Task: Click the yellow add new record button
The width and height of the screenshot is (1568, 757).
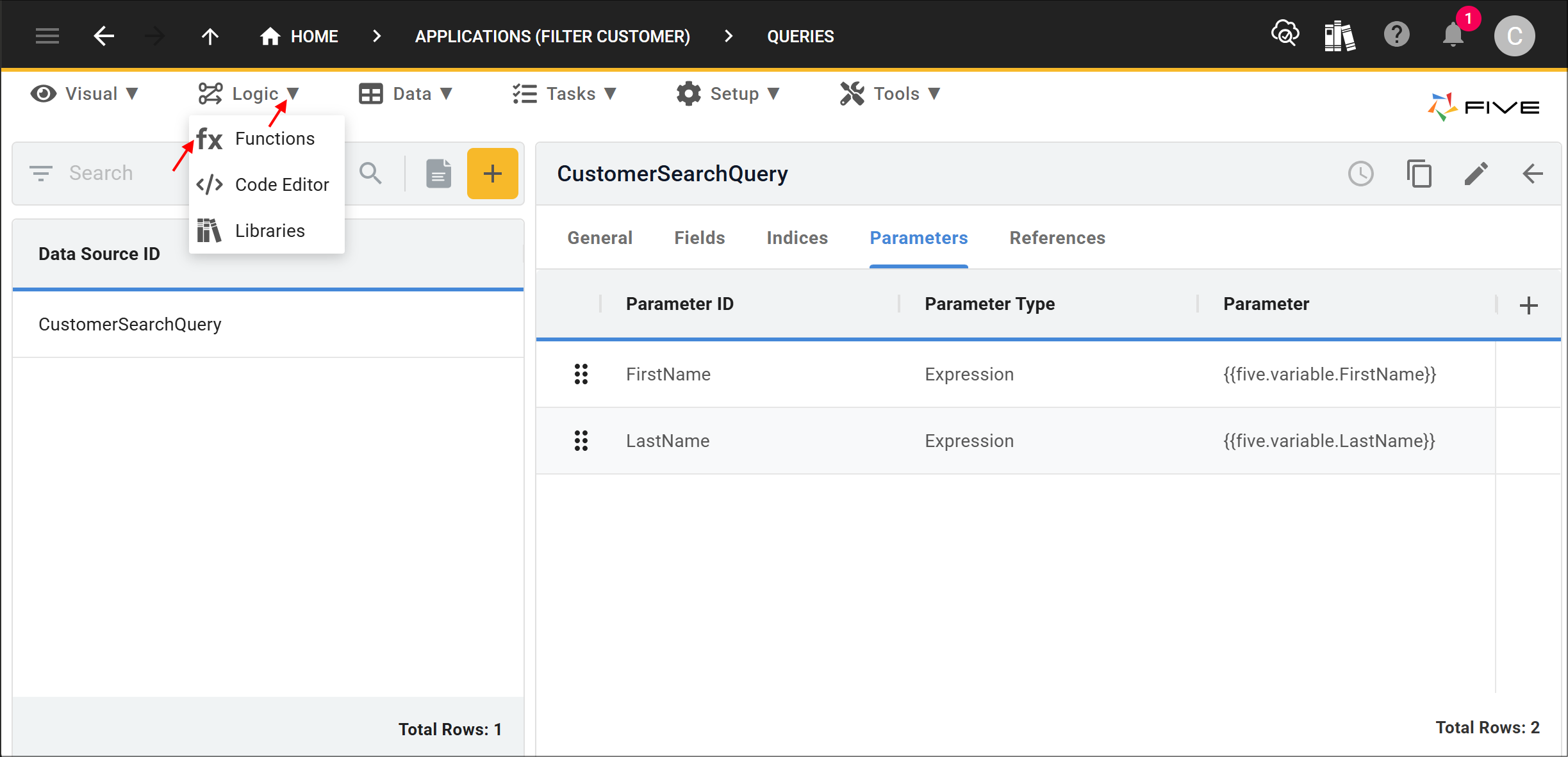Action: click(x=492, y=174)
